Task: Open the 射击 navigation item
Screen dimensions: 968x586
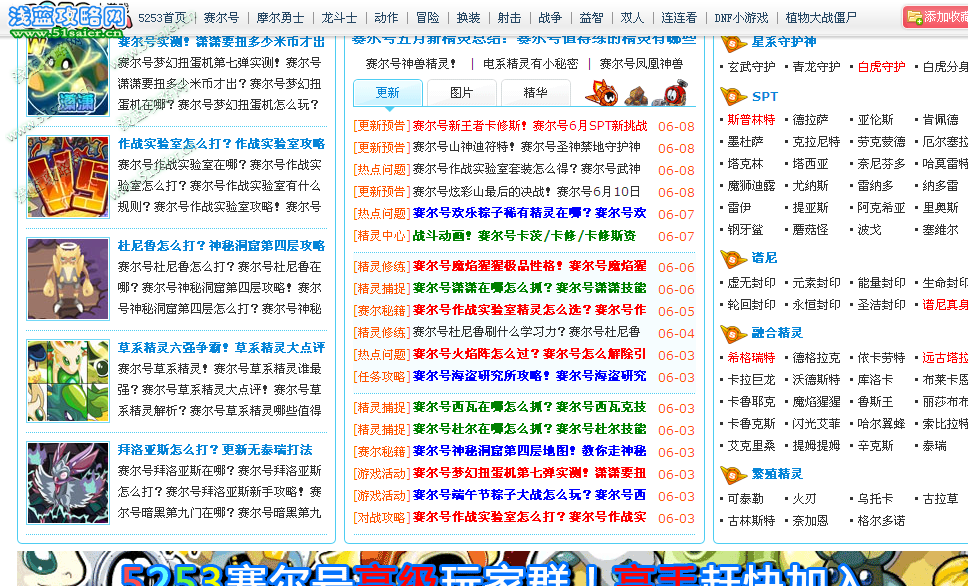Action: click(509, 18)
